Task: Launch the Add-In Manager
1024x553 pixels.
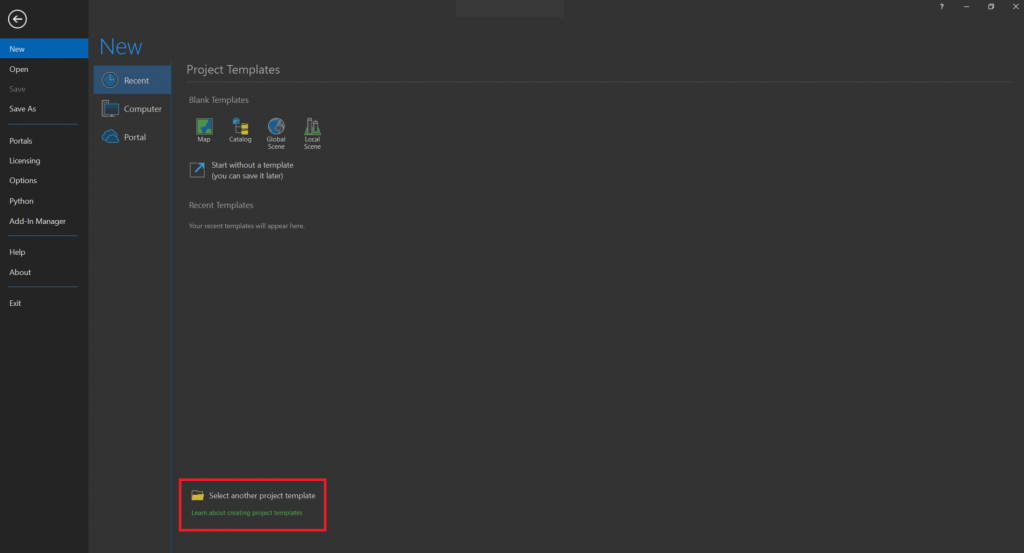Action: pyautogui.click(x=37, y=221)
